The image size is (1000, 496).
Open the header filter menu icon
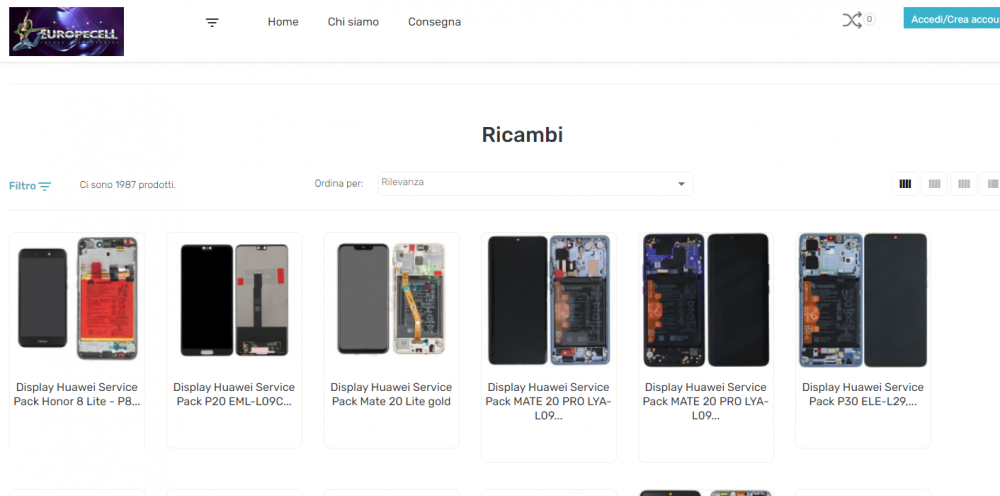pos(212,22)
